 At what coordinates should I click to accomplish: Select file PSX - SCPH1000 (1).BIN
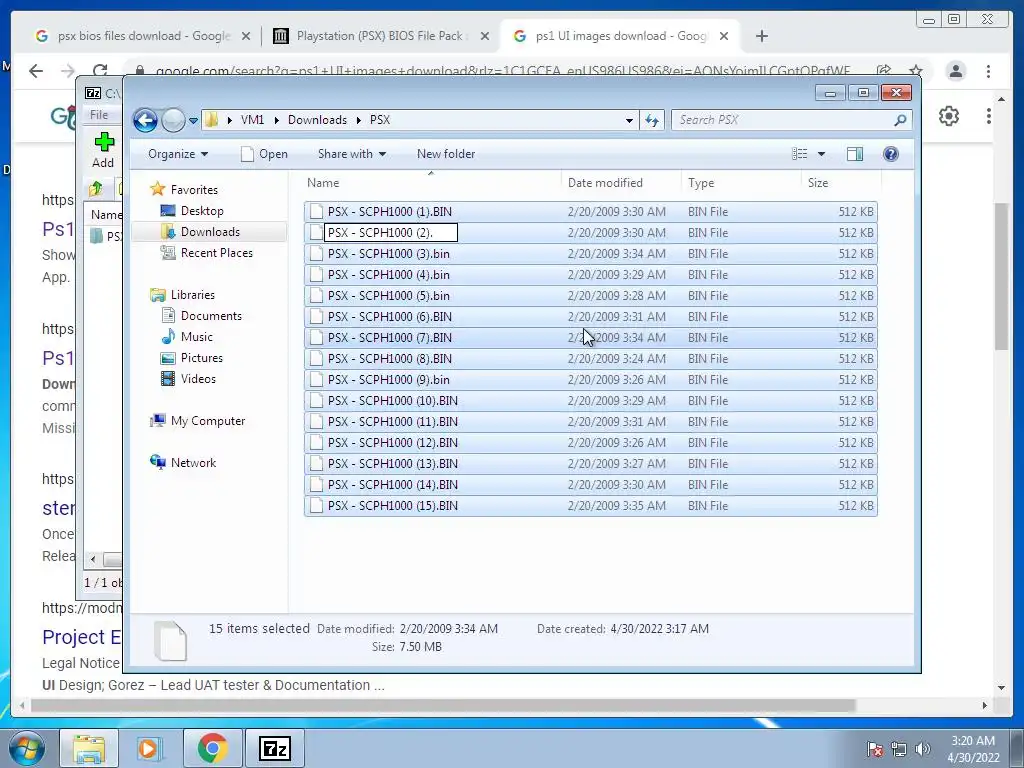590,212
